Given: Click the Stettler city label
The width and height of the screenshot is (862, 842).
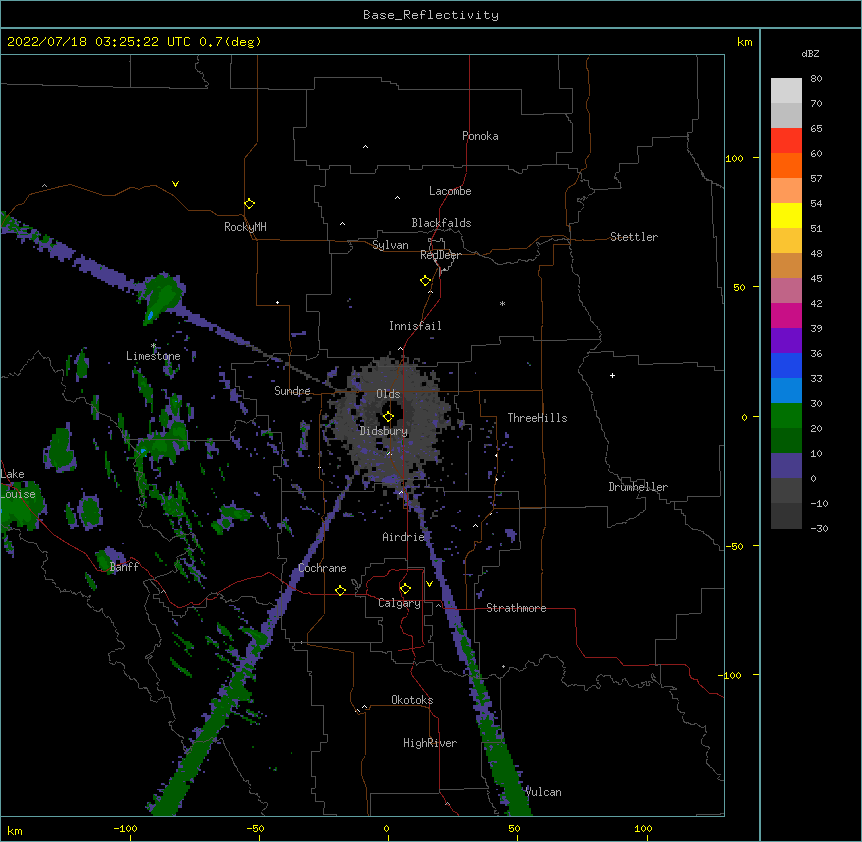Looking at the screenshot, I should pyautogui.click(x=634, y=237).
